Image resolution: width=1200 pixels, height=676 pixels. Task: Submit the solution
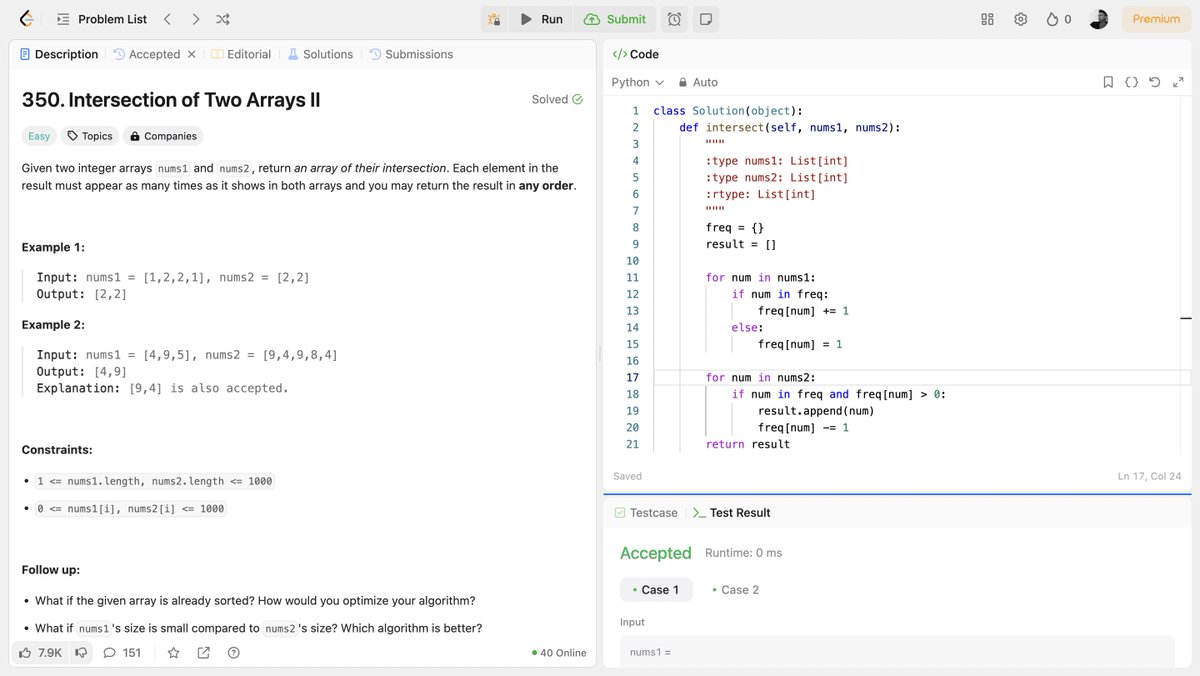point(615,19)
